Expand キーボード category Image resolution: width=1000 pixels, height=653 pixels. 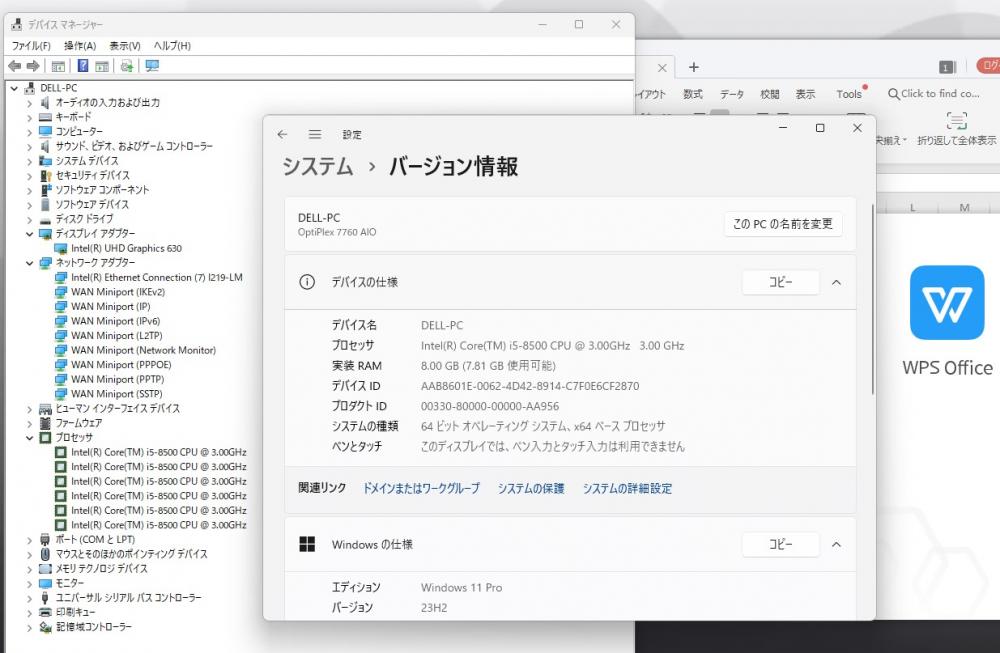click(x=29, y=117)
